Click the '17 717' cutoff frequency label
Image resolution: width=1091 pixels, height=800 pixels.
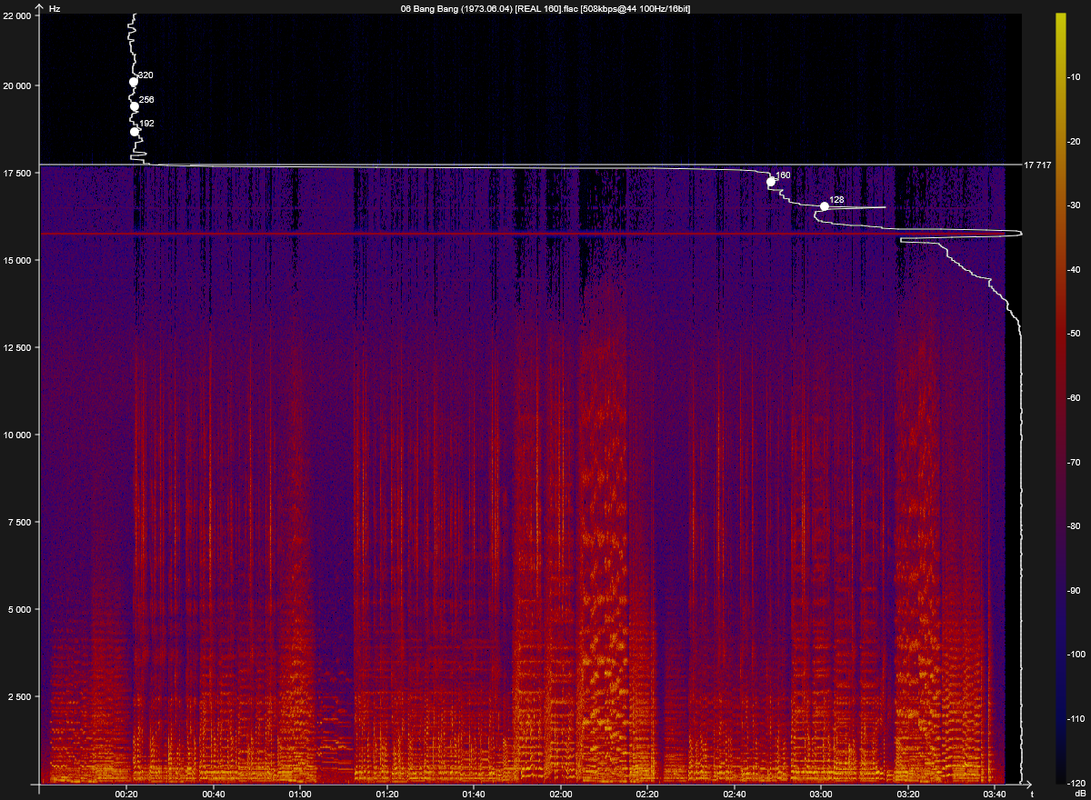coord(1037,165)
